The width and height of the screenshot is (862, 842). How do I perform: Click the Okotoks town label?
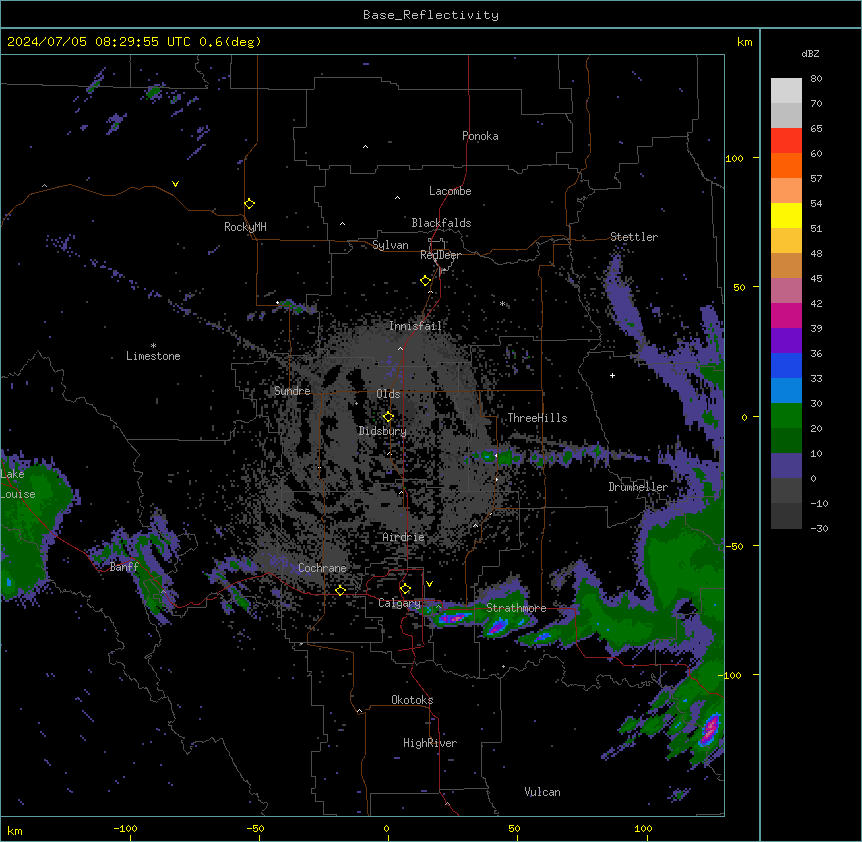[412, 700]
